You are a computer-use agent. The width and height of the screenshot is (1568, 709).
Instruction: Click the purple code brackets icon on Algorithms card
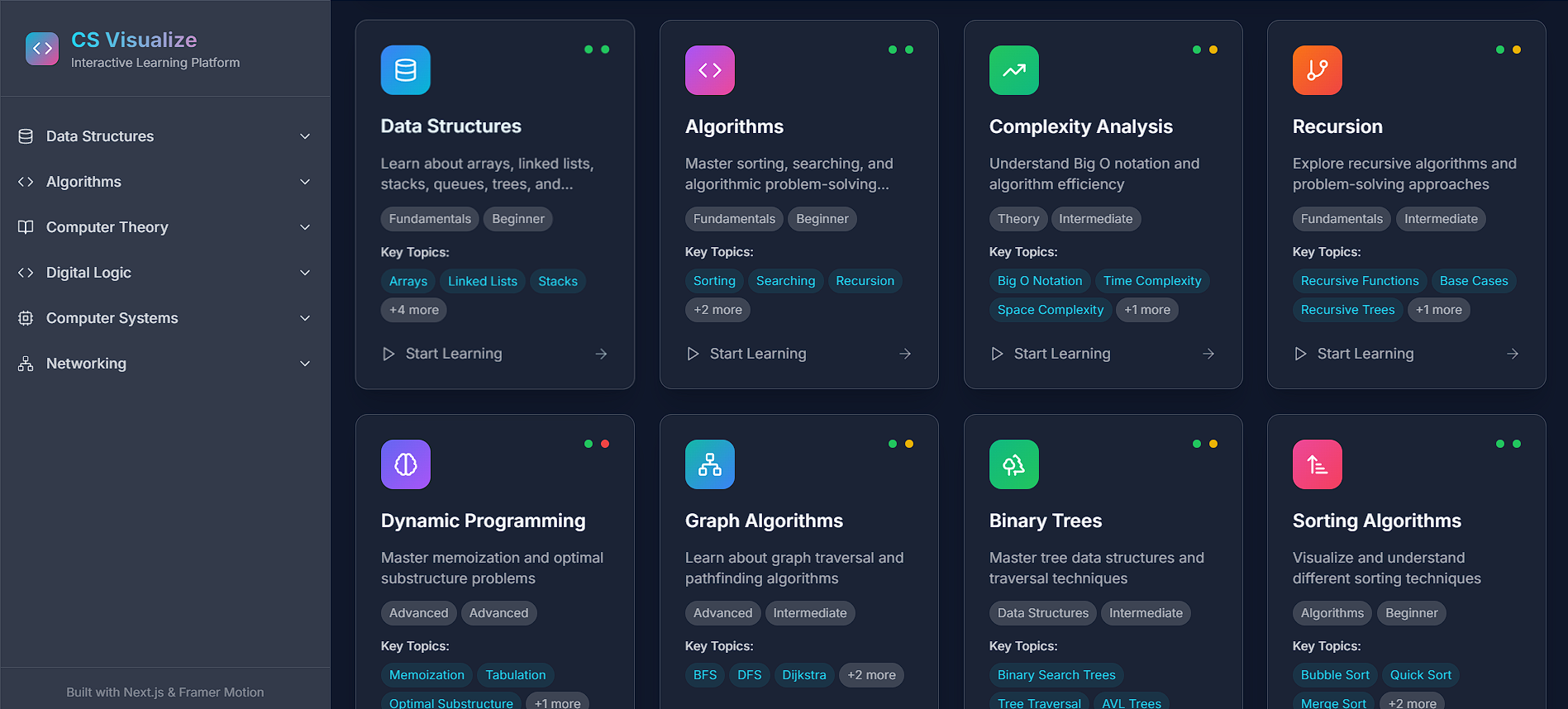(709, 70)
